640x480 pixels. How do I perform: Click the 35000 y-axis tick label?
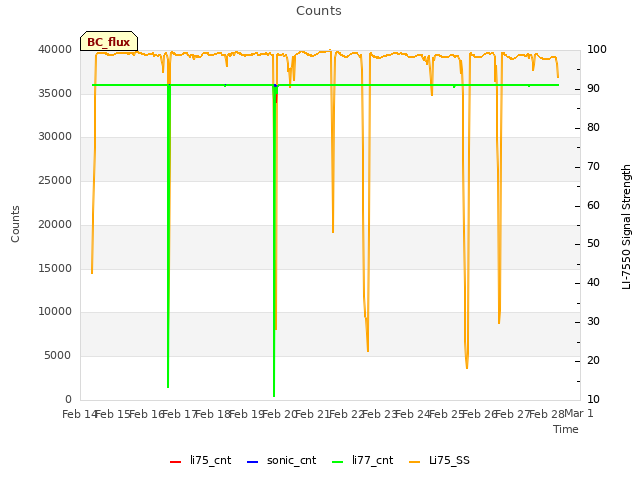click(55, 93)
